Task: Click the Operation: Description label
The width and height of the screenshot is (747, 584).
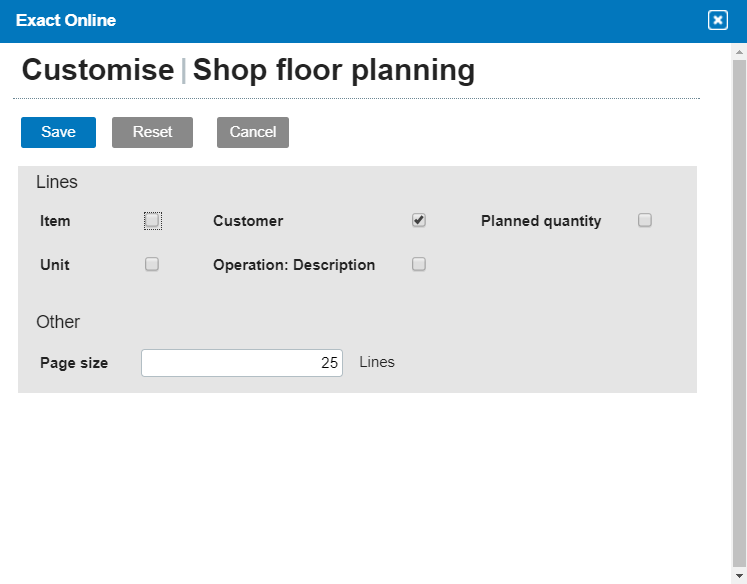Action: (294, 265)
